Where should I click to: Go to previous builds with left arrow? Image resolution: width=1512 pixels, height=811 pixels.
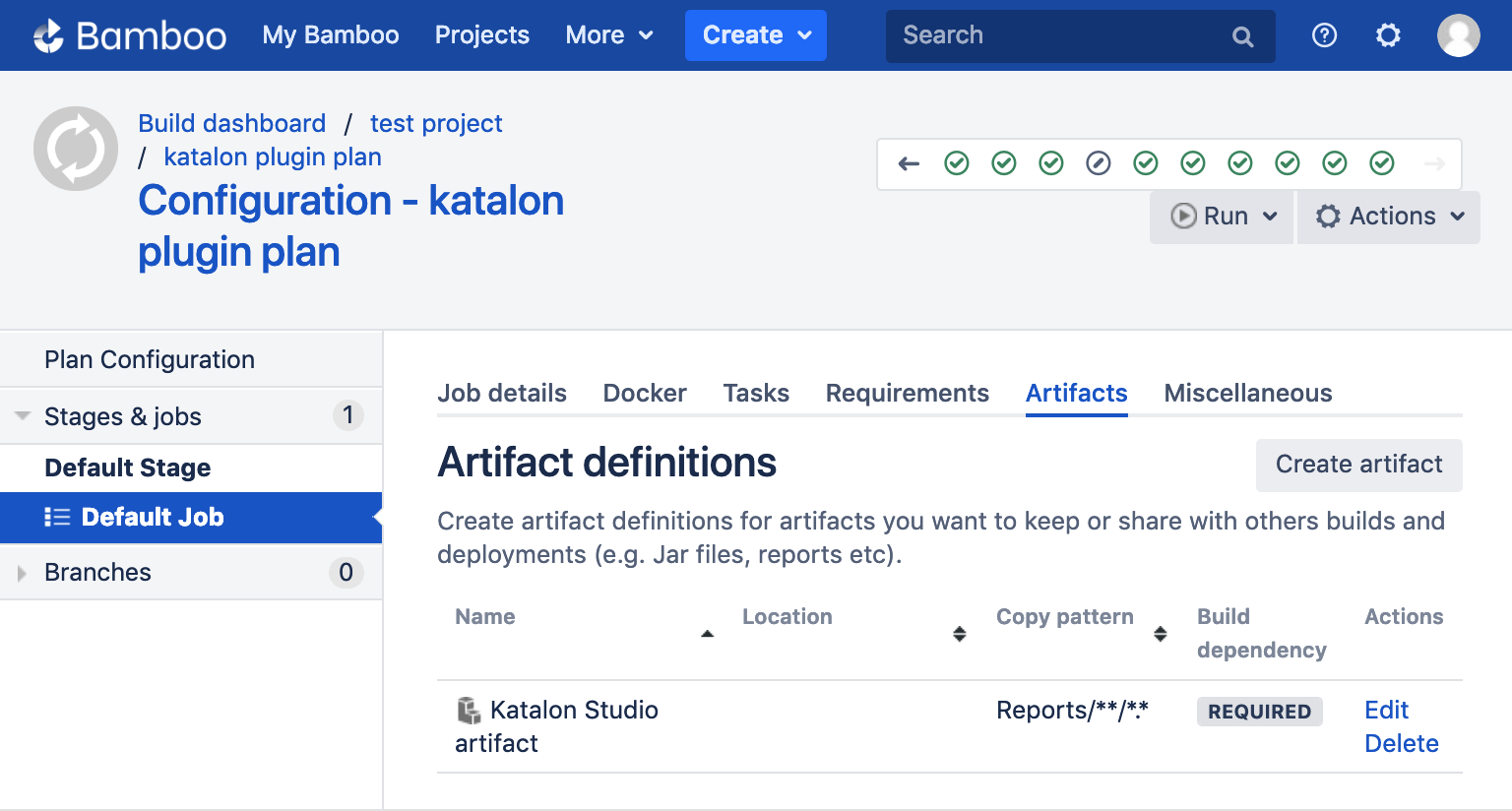tap(909, 163)
